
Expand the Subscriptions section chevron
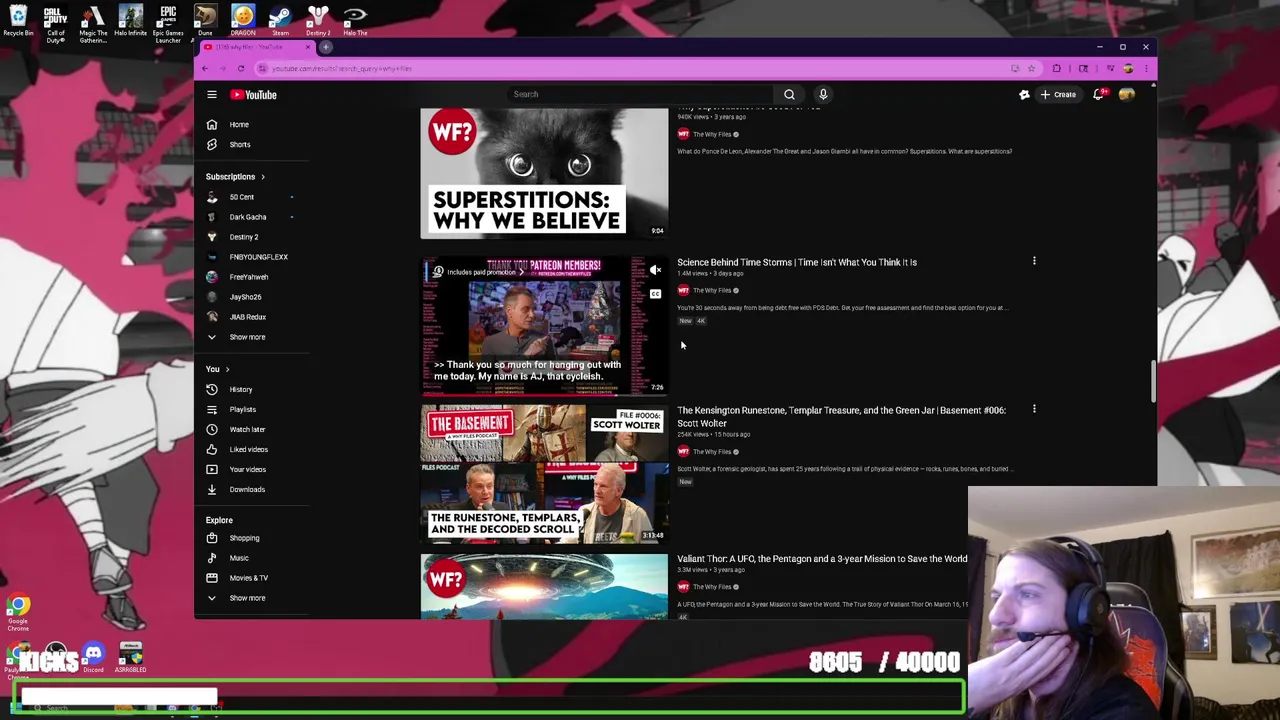(263, 177)
